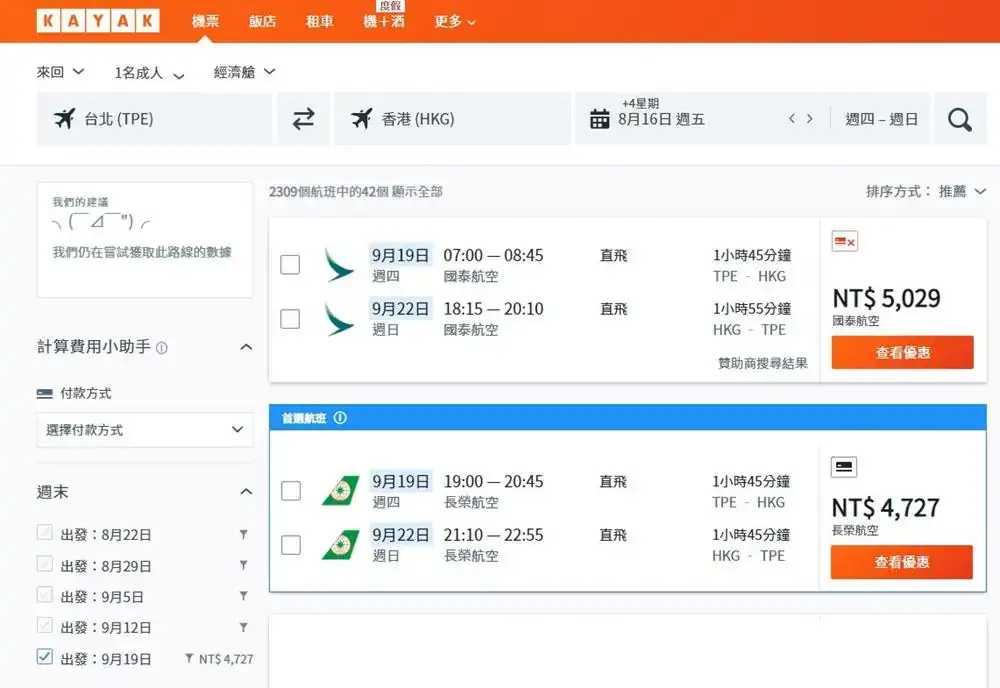This screenshot has height=688, width=1000.
Task: Click the 贊助商搜尋結果 label
Action: (763, 363)
